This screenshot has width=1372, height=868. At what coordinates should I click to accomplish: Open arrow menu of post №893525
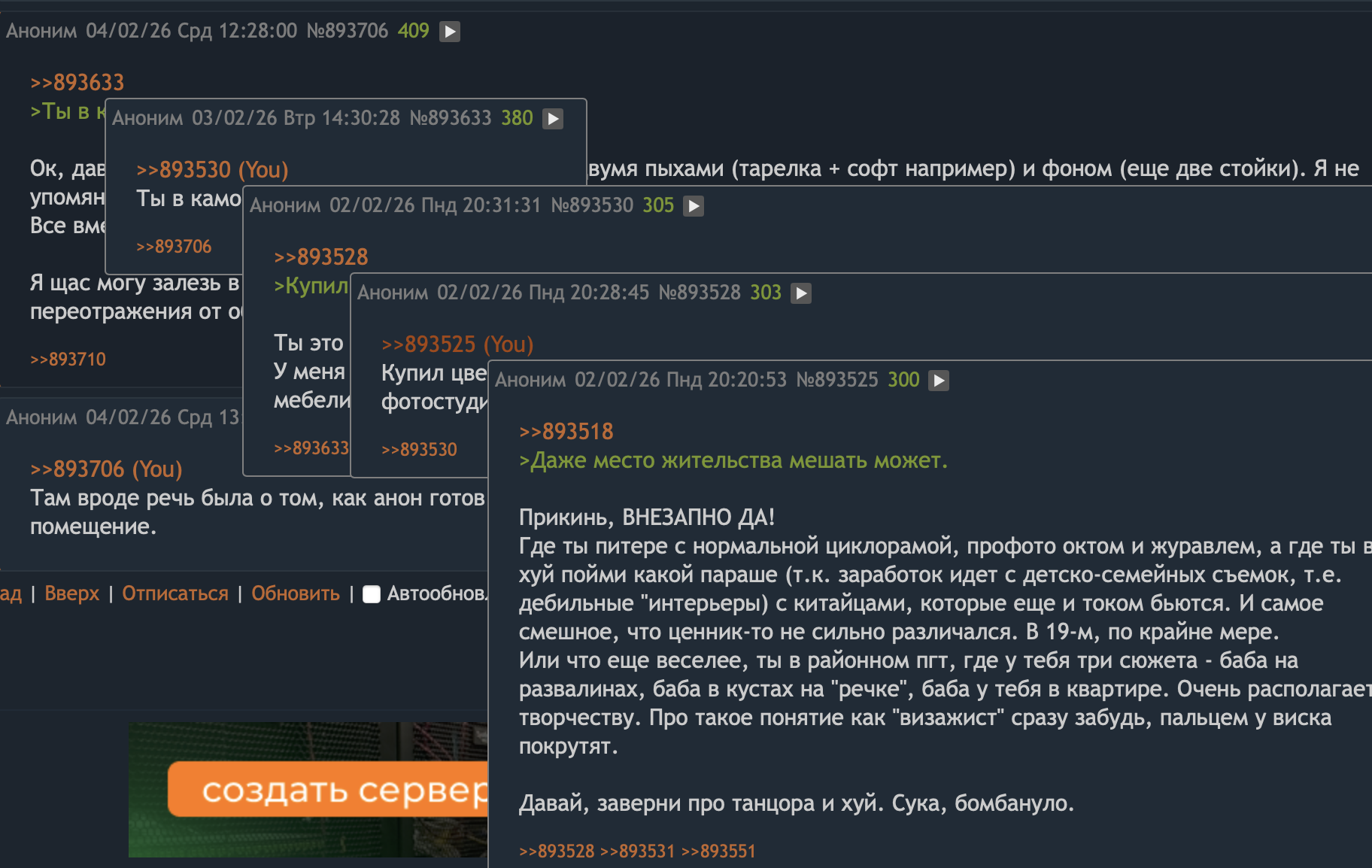pyautogui.click(x=939, y=381)
